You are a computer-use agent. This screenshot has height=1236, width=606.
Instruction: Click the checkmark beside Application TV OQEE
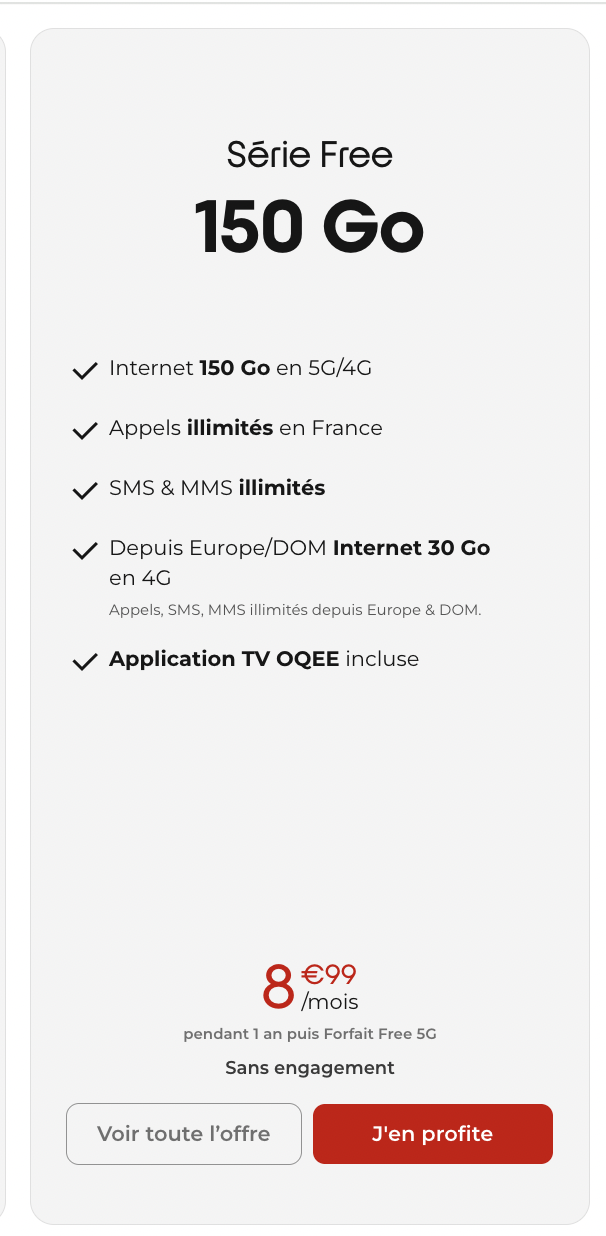(84, 661)
